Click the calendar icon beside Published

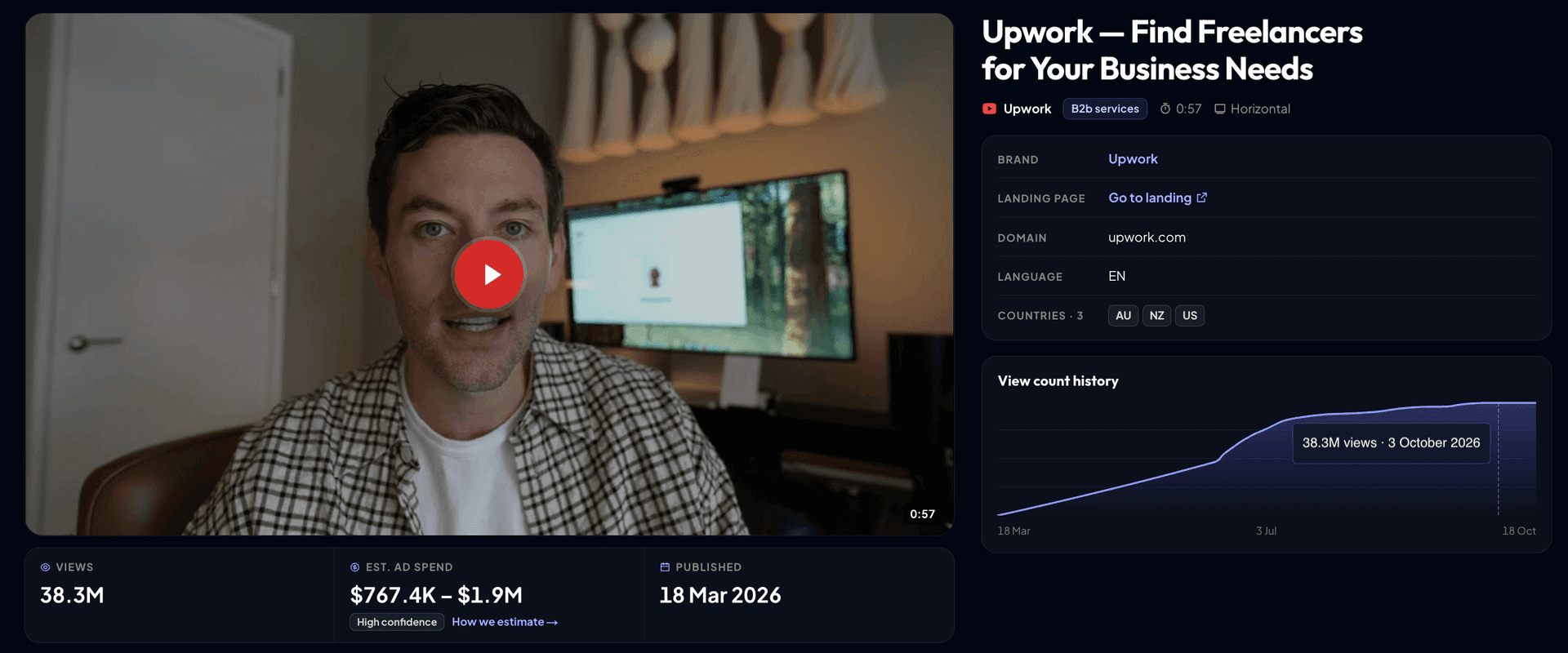click(665, 567)
